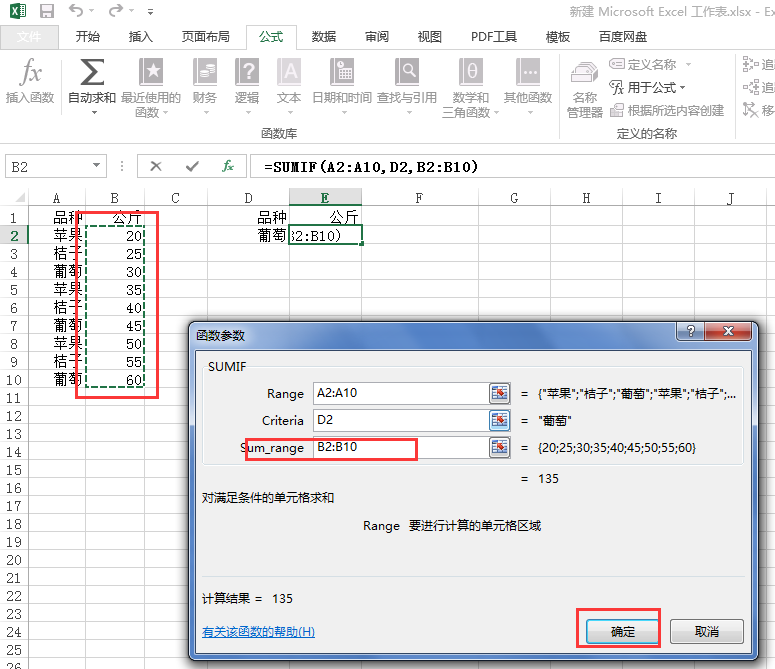Image resolution: width=775 pixels, height=669 pixels.
Task: Close the 函数参数 dialog
Action: [728, 331]
